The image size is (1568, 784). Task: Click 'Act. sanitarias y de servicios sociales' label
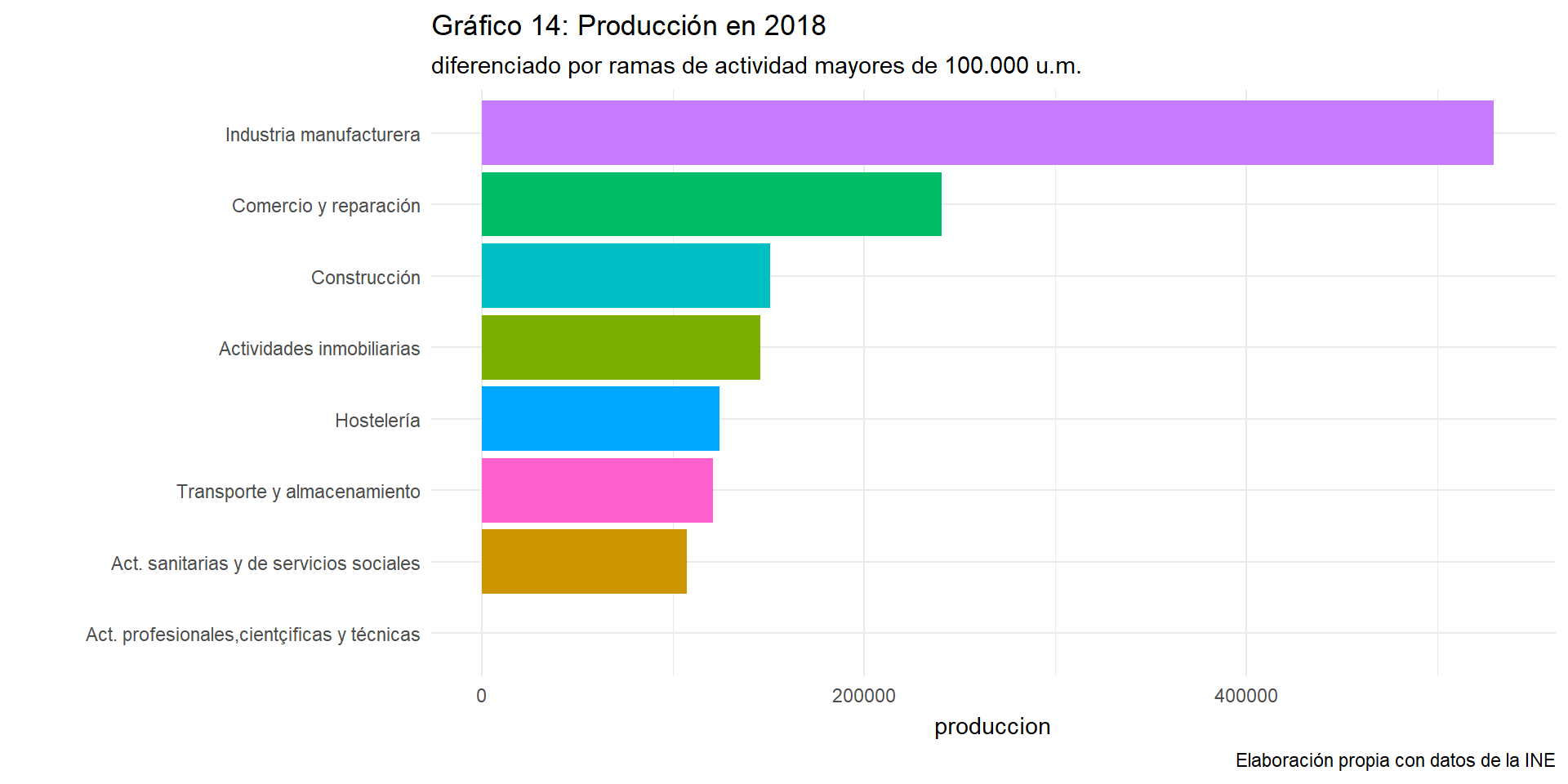click(x=265, y=563)
